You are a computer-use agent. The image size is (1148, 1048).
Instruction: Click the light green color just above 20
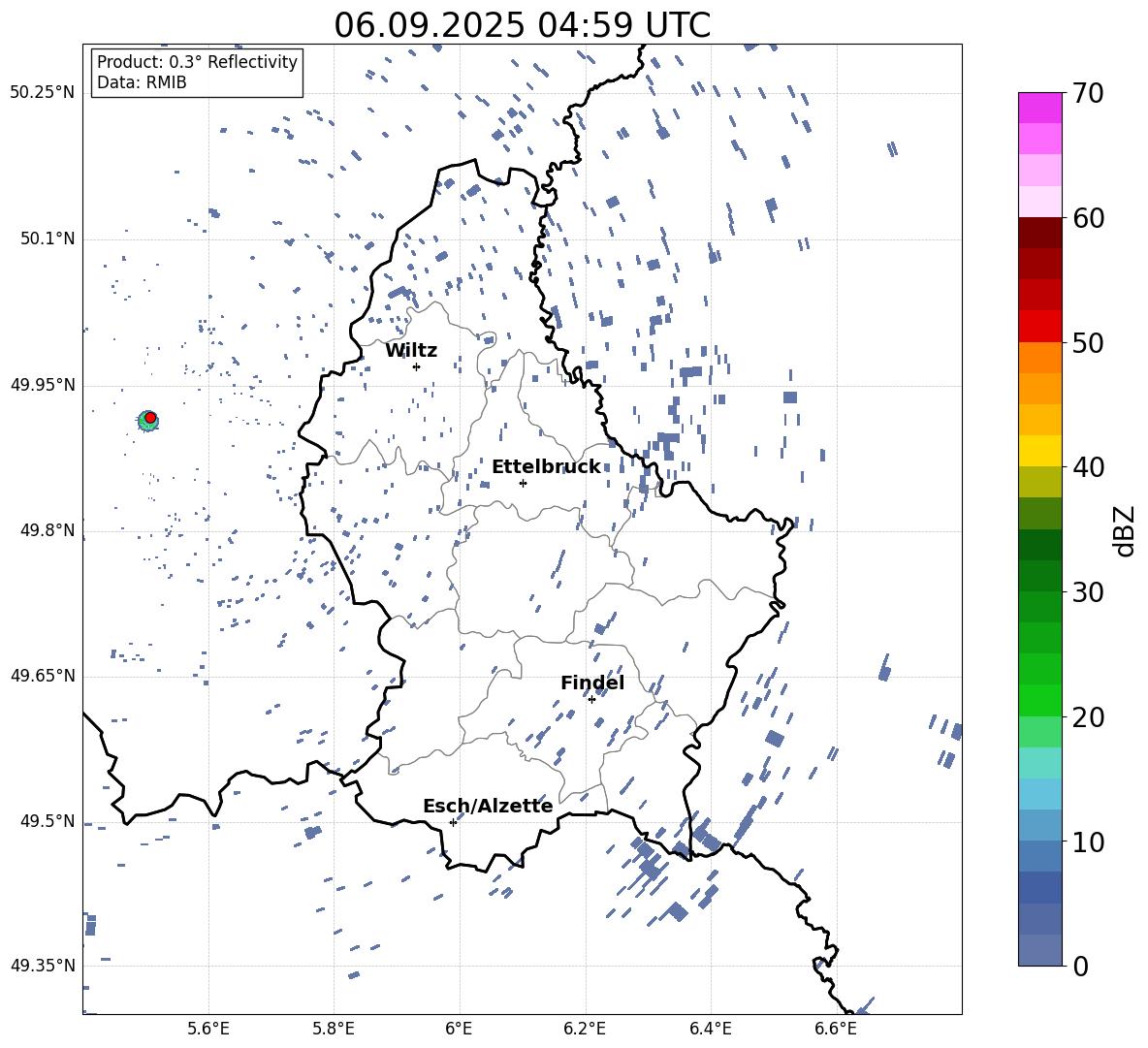(x=1039, y=700)
